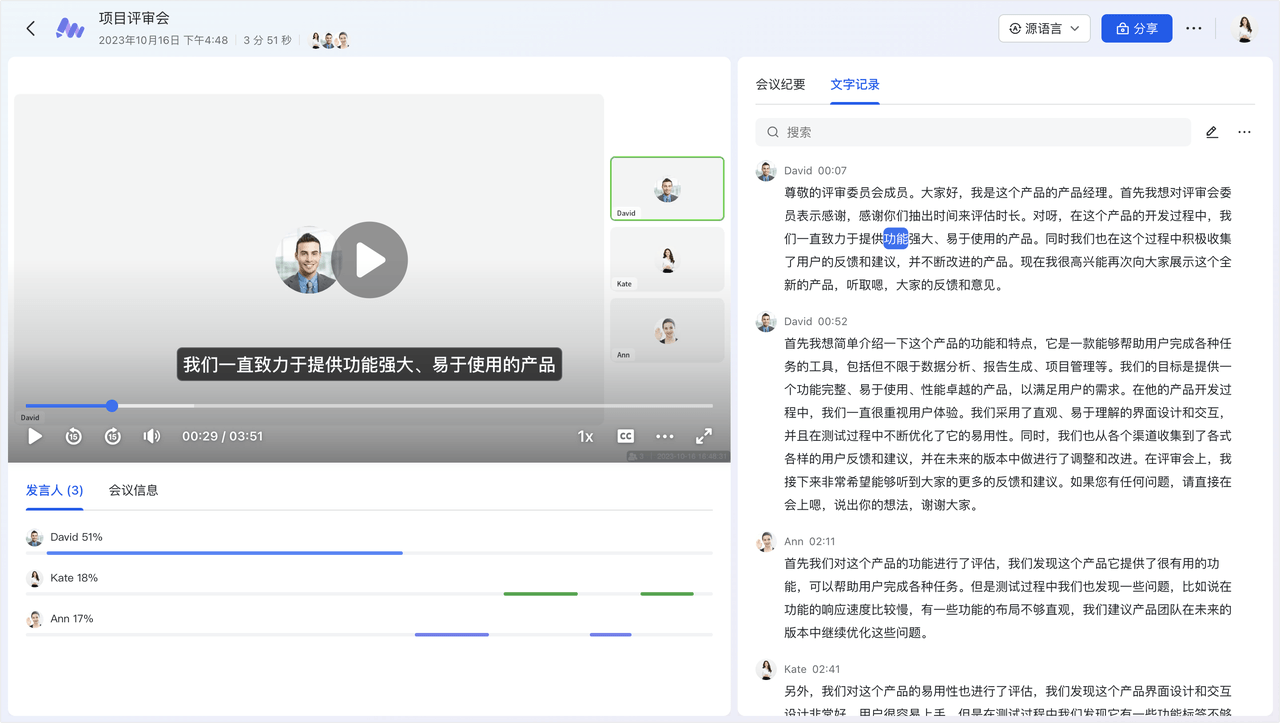
Task: Click the more options icon in the player controls
Action: [x=664, y=436]
